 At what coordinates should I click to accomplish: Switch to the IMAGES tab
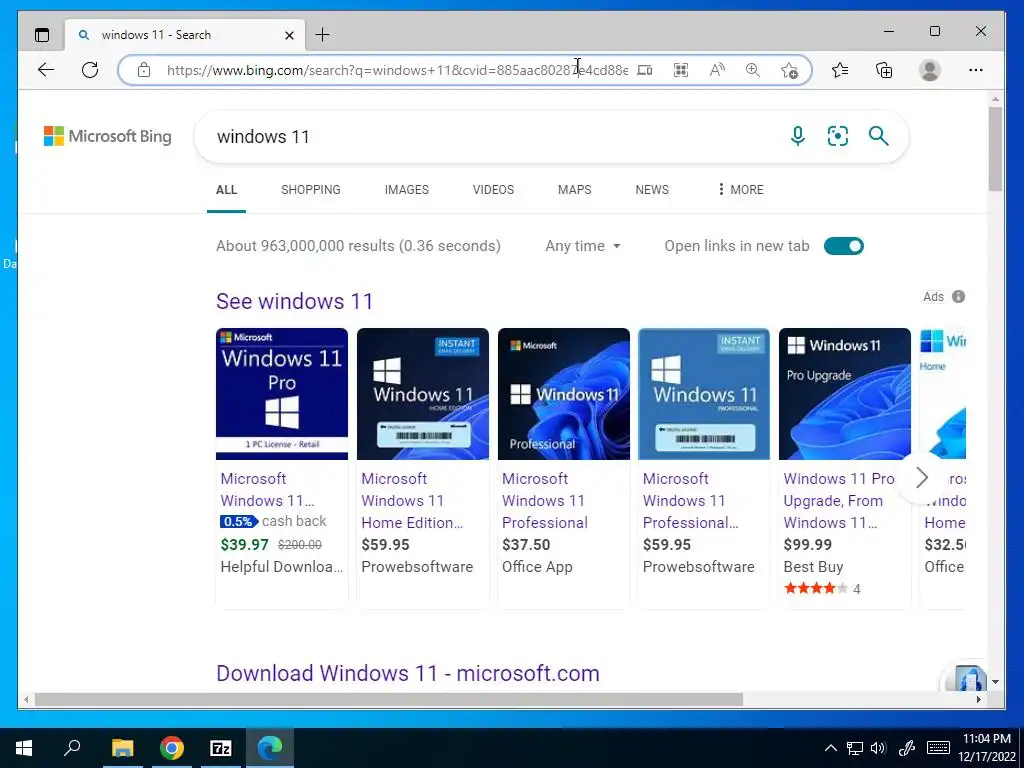click(x=406, y=190)
